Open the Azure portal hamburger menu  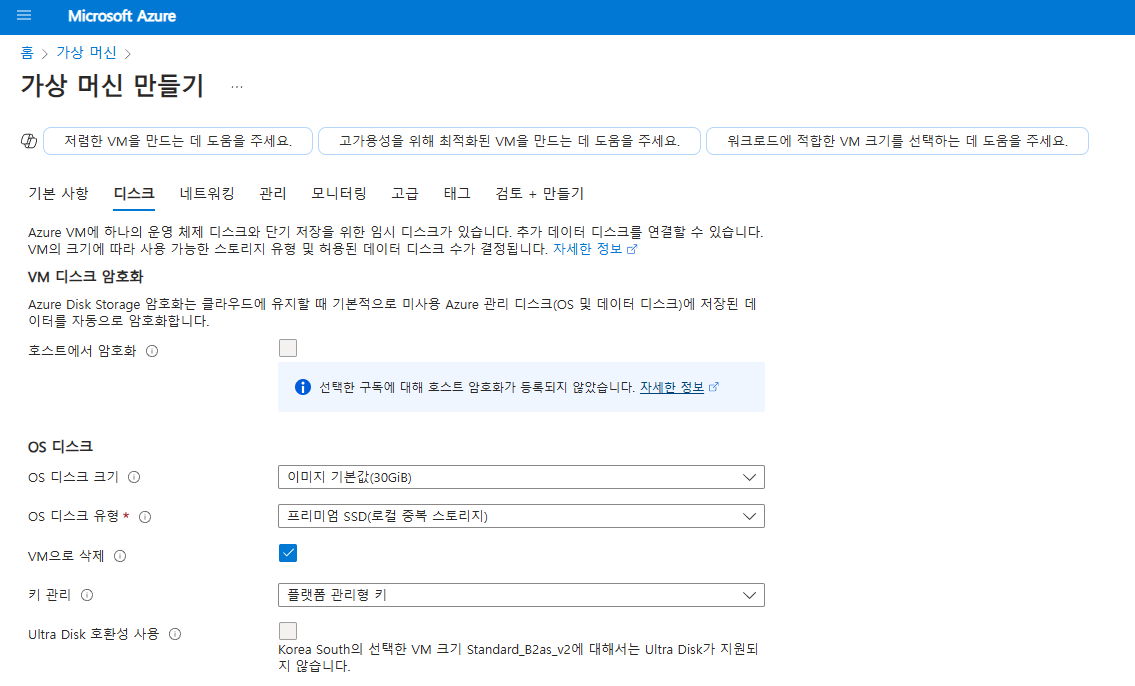(24, 15)
